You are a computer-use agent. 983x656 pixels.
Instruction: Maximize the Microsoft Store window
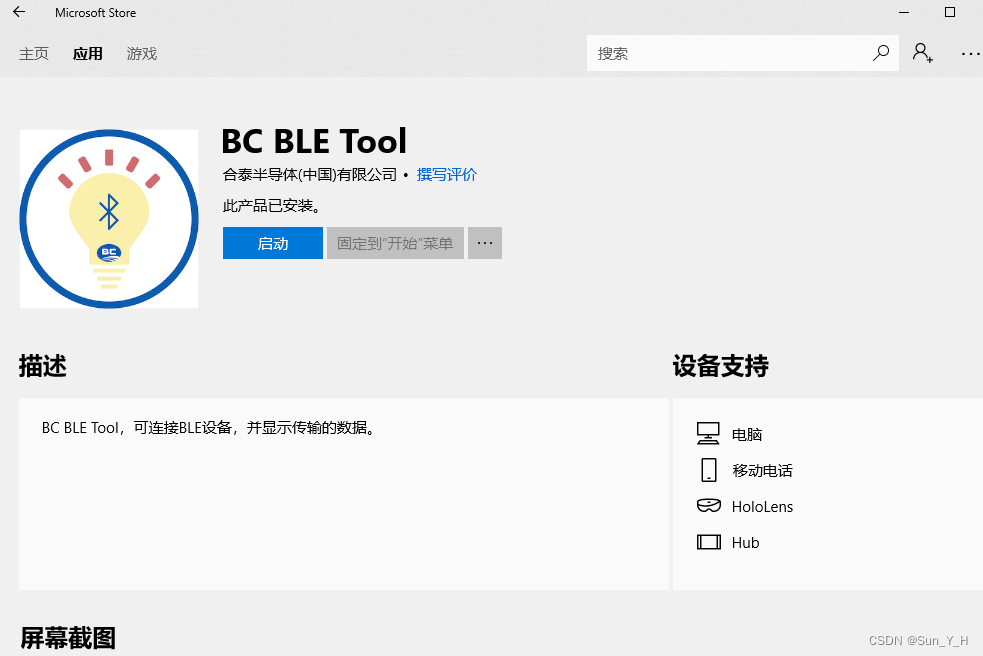pyautogui.click(x=950, y=12)
